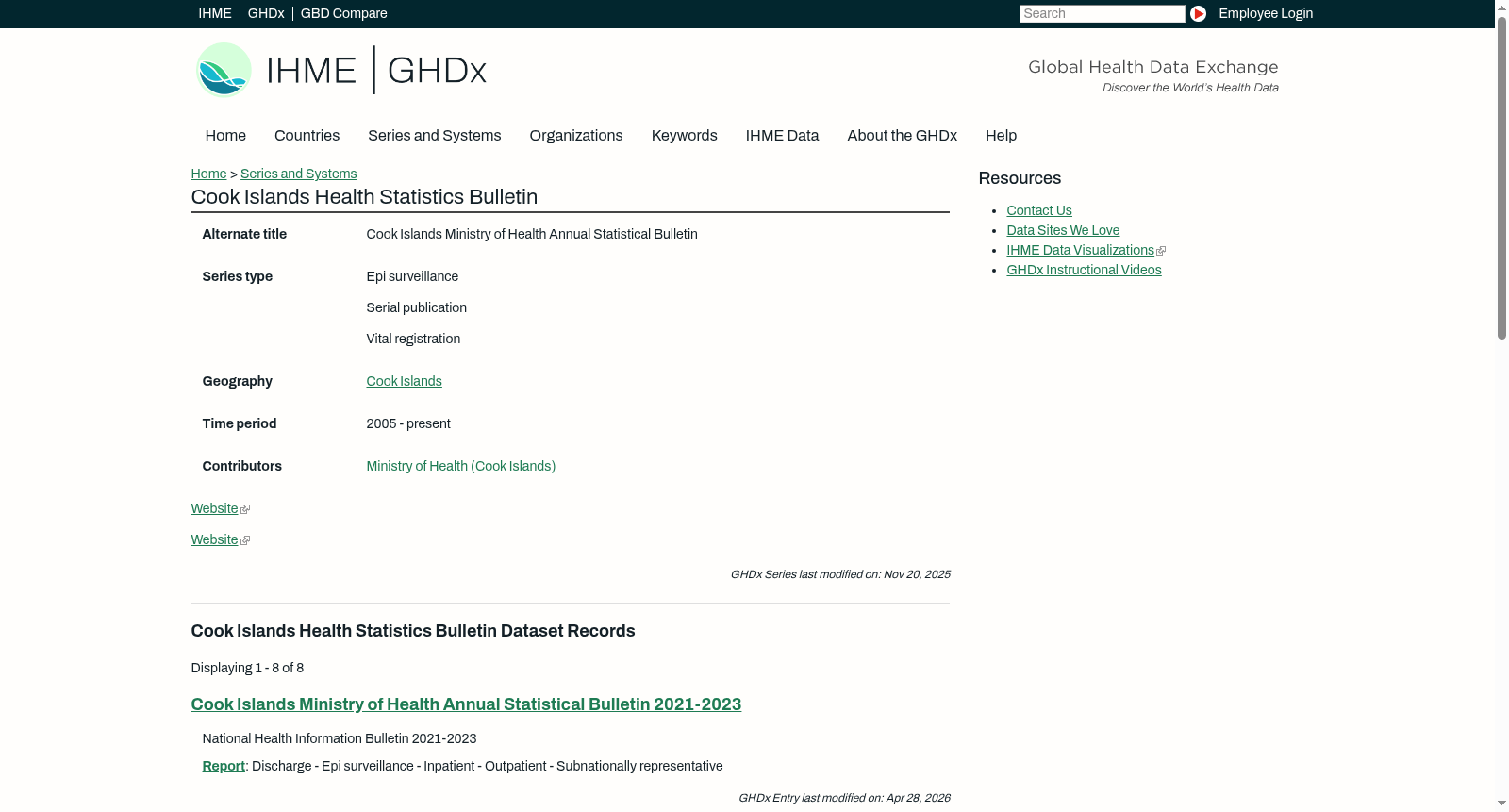Click 'National Health Information Bulletin 2021-2023' text
Viewport: 1509px width, 812px height.
[x=340, y=738]
